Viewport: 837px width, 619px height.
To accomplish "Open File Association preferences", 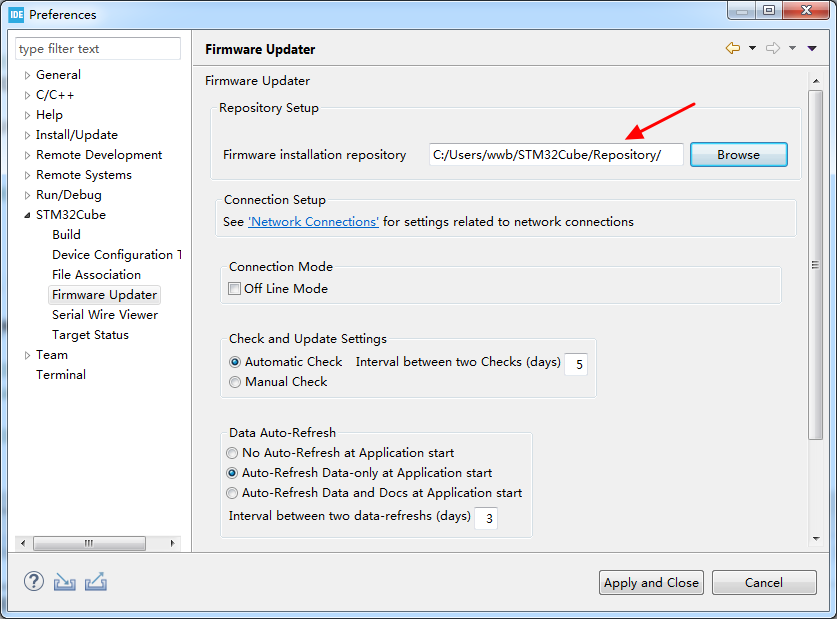I will (x=97, y=275).
